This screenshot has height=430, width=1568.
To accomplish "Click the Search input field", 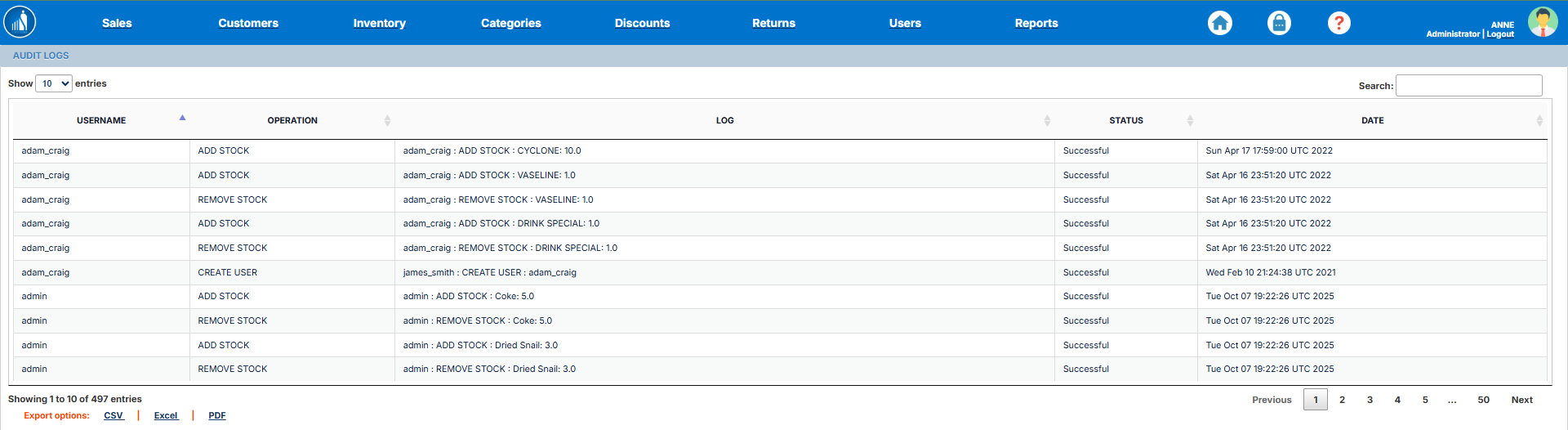I will [x=1468, y=85].
